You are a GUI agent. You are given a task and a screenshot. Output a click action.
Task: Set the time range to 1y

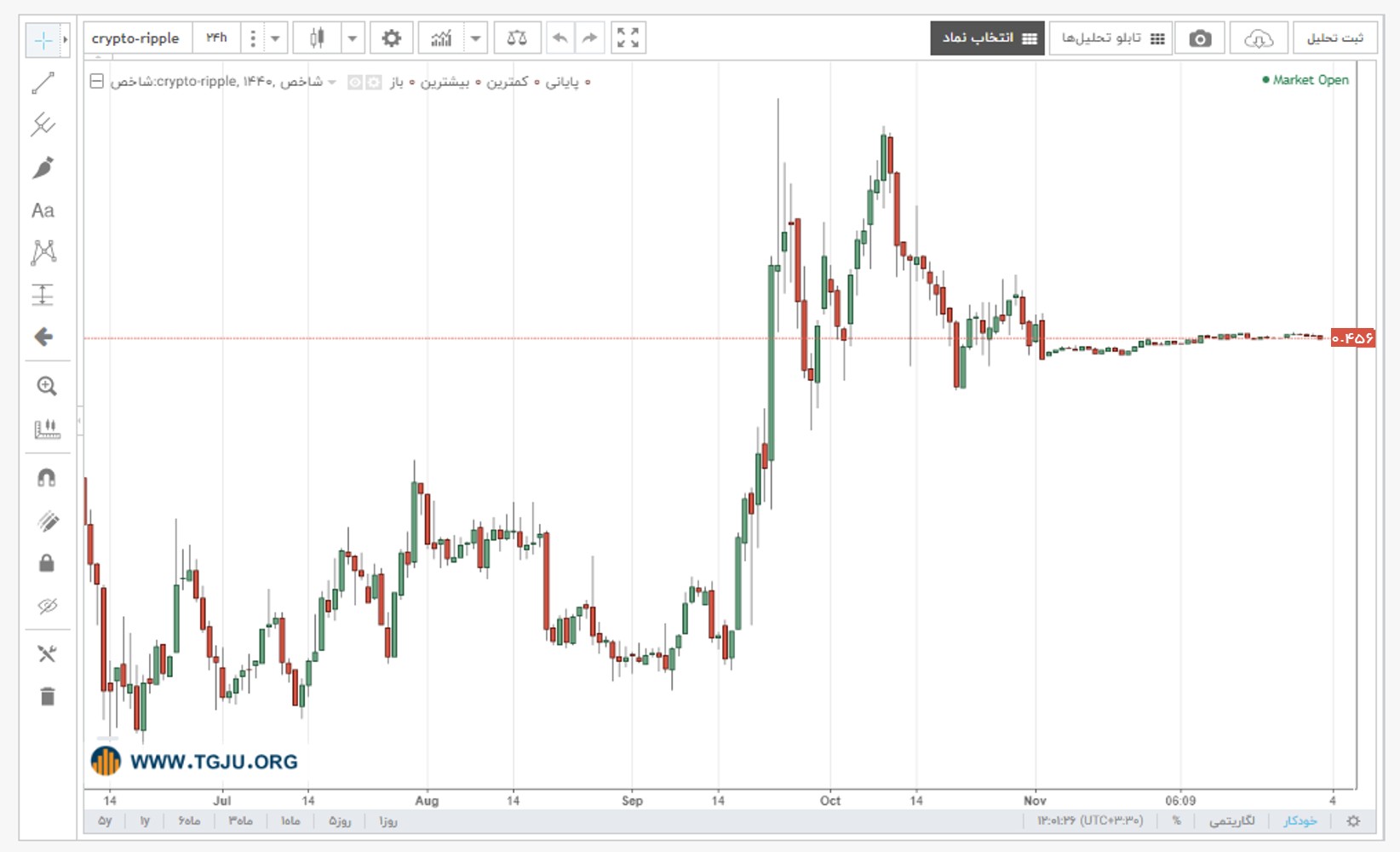(x=145, y=820)
